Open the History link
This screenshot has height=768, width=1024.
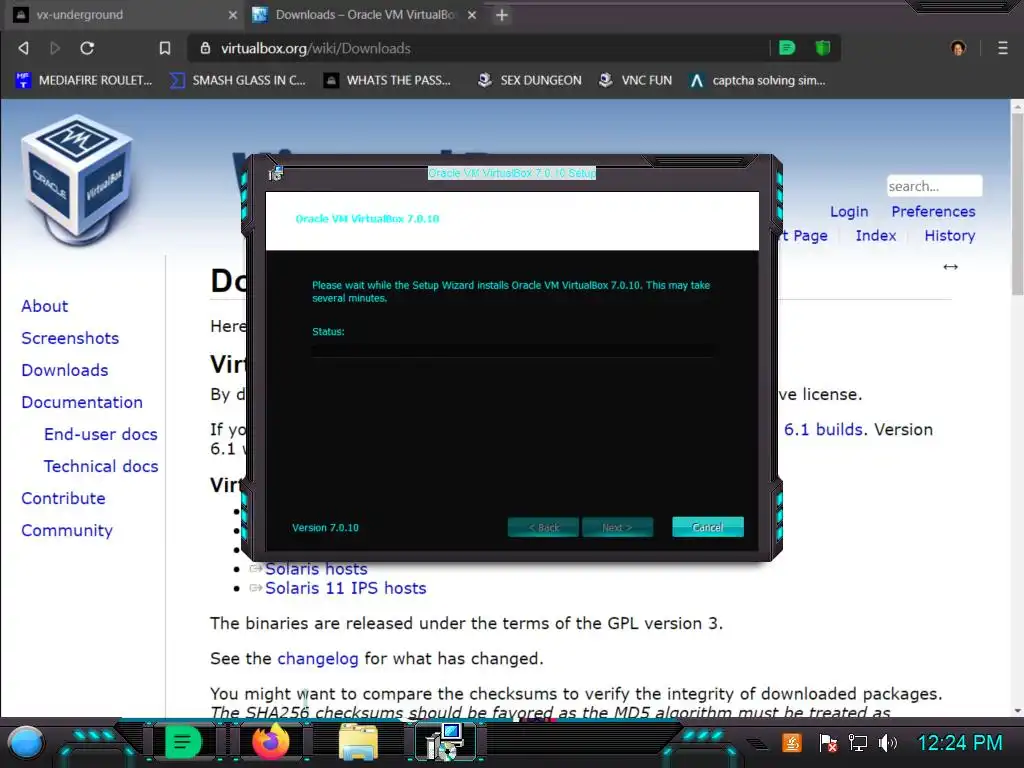click(950, 236)
